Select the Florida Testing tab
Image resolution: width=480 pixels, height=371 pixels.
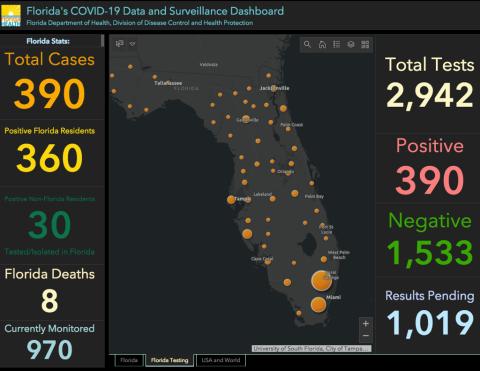170,360
